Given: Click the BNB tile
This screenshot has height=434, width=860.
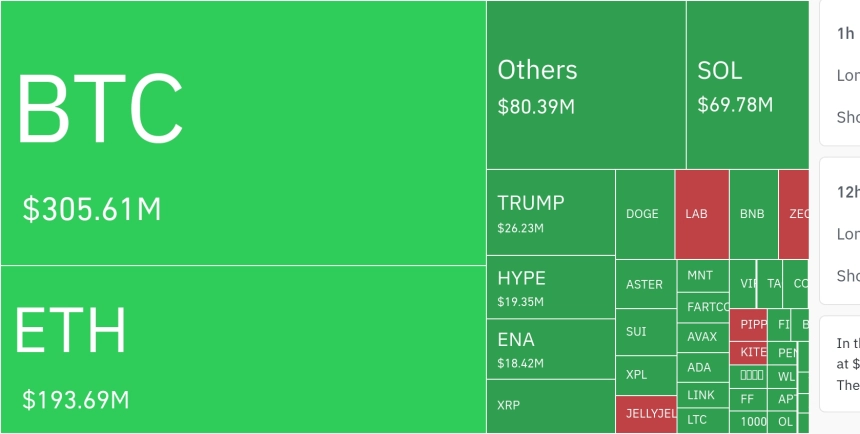Looking at the screenshot, I should [753, 214].
